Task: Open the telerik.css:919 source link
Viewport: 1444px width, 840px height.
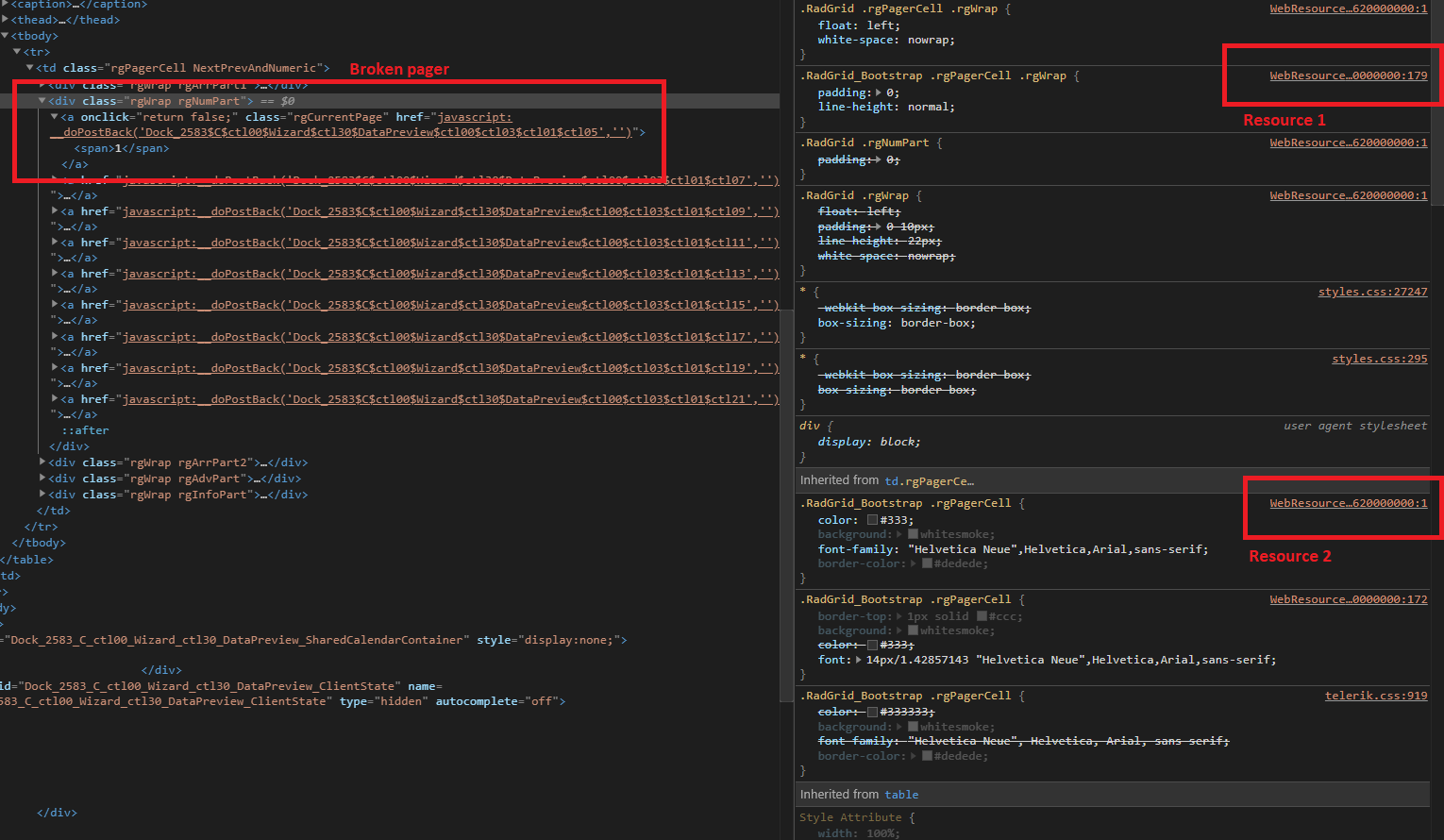Action: point(1375,696)
